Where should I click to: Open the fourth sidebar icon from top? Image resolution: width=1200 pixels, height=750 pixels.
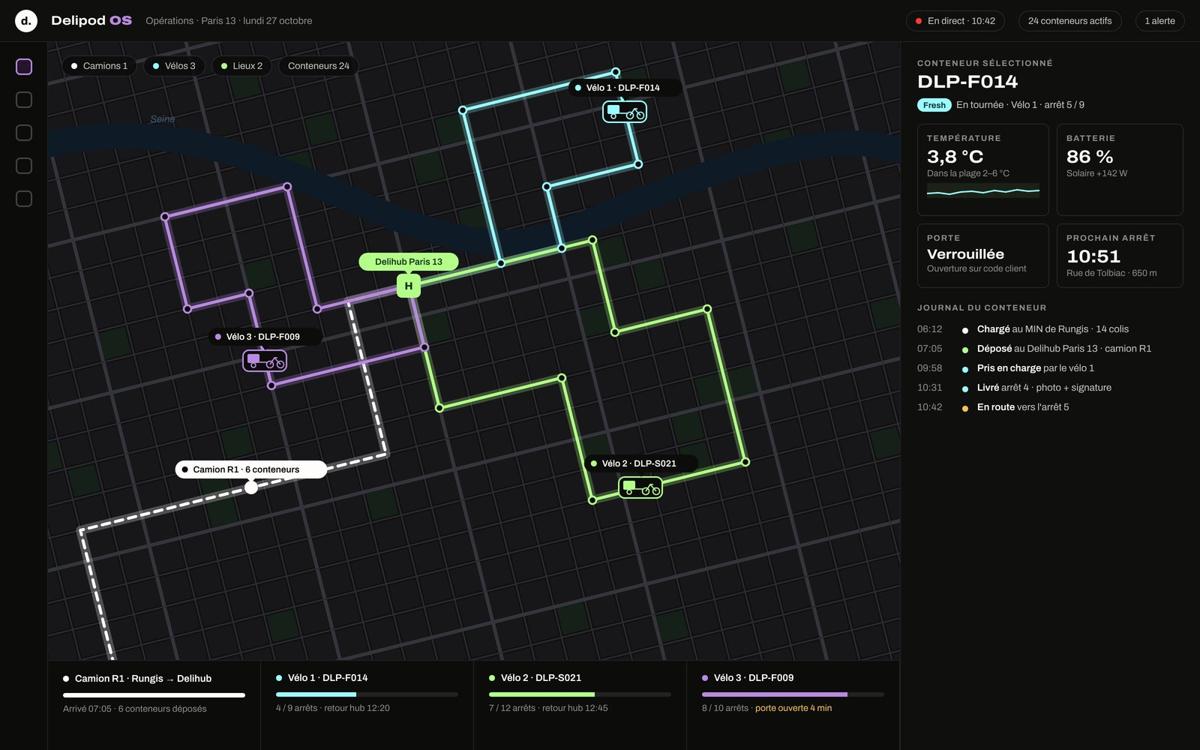pos(24,166)
